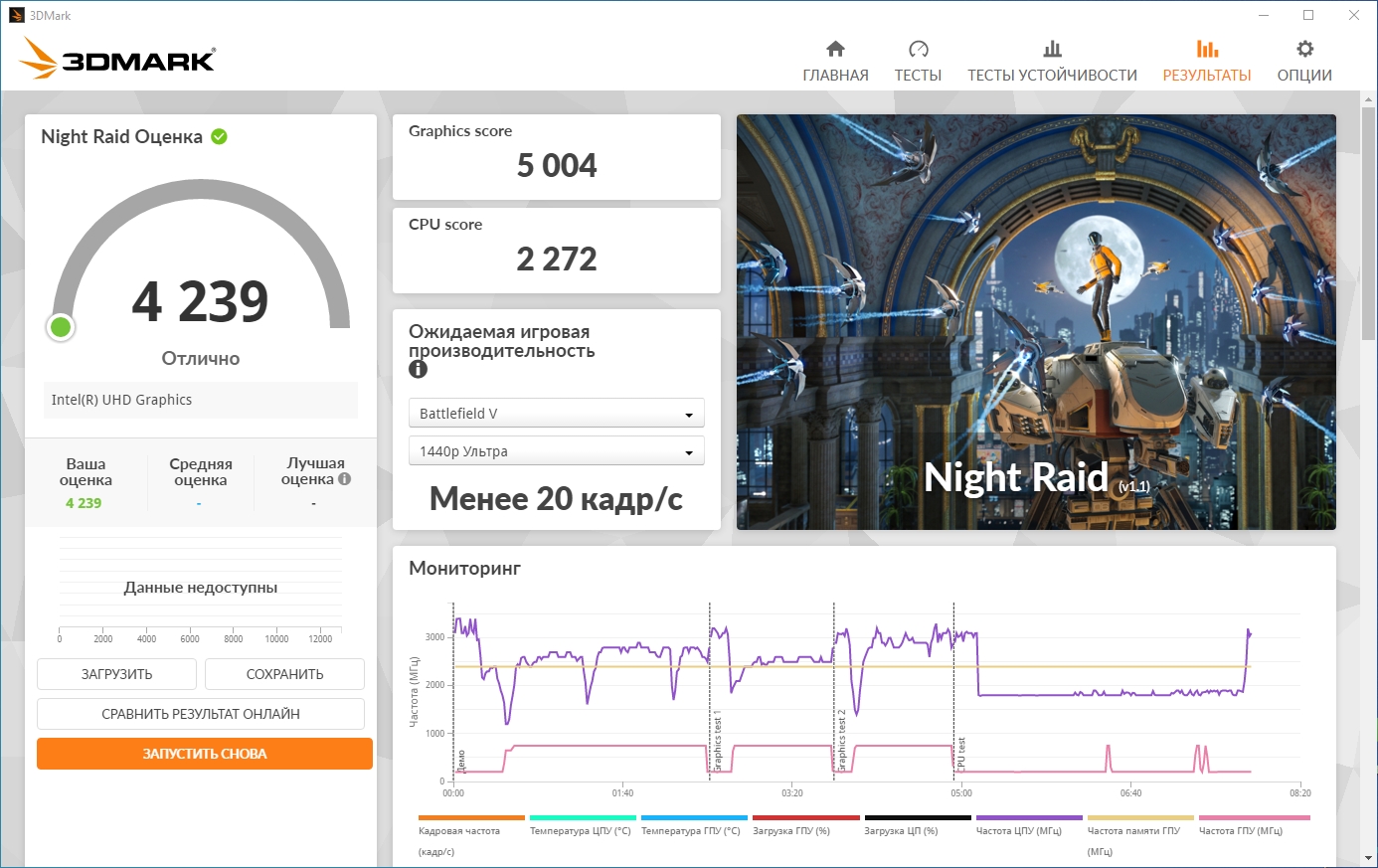Image resolution: width=1378 pixels, height=868 pixels.
Task: Toggle Загрузка ГПУ red legend swatch
Action: 805,818
